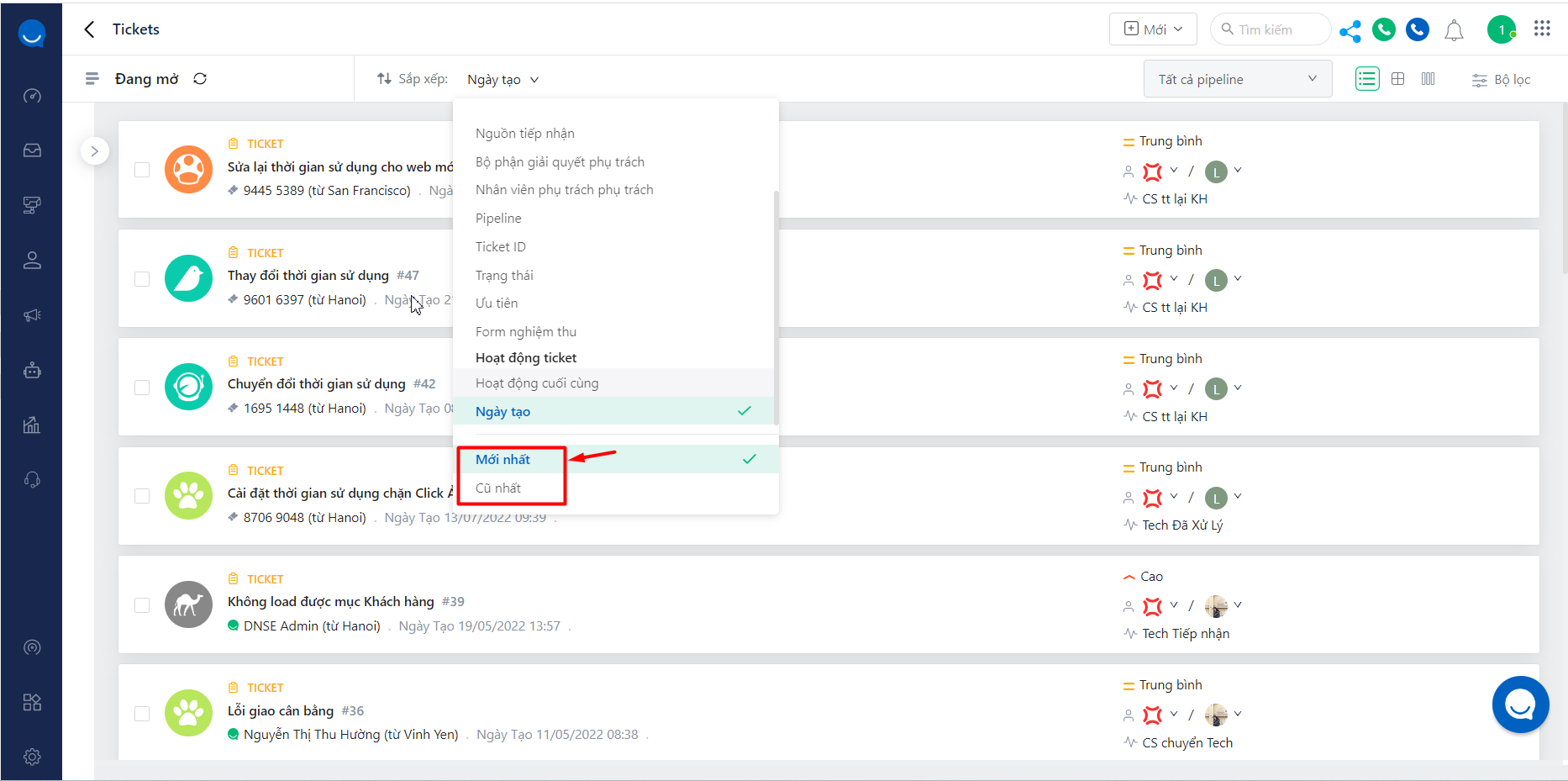The height and width of the screenshot is (781, 1568).
Task: Expand the collapsed left panel arrow
Action: click(95, 151)
